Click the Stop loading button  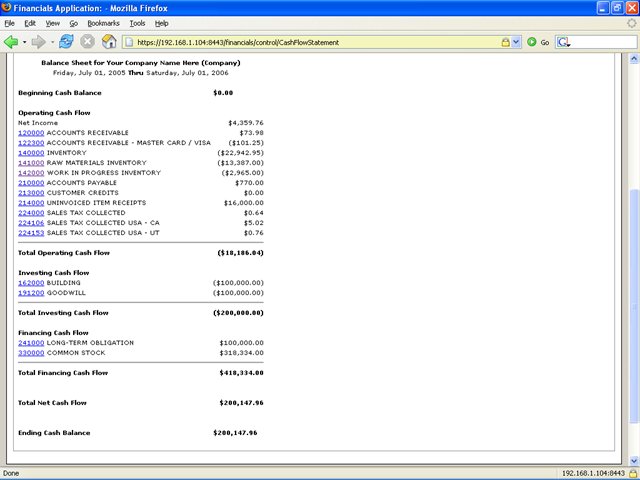(87, 42)
